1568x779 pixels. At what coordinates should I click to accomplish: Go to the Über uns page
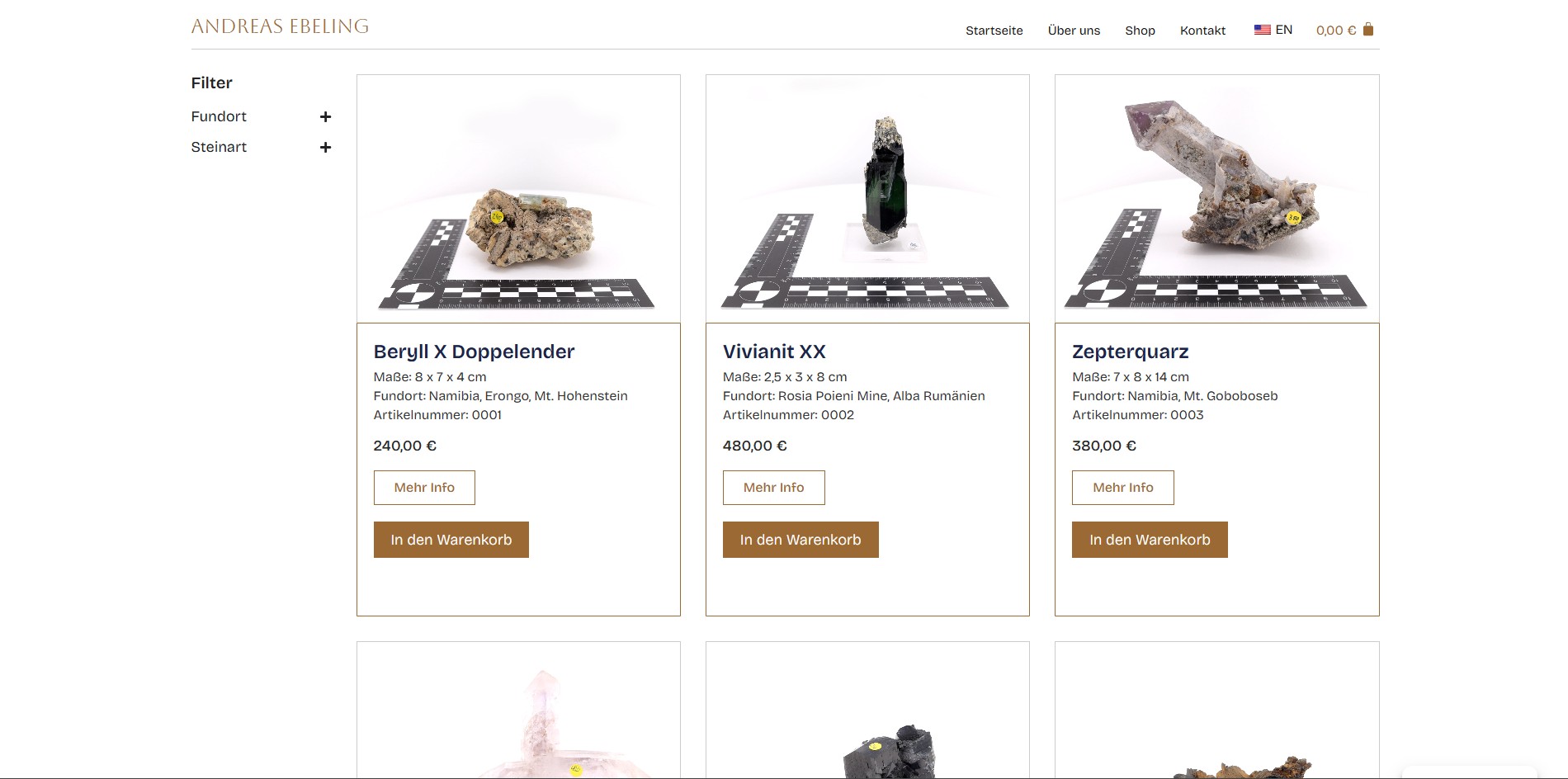click(x=1074, y=31)
